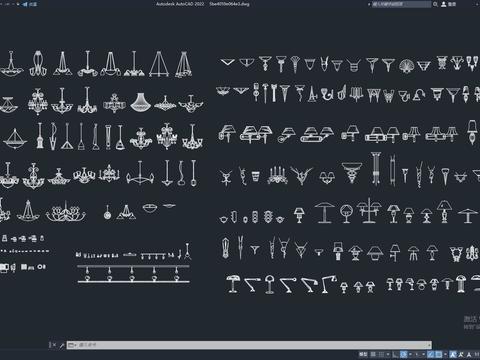Click annotation scale icon in status bar

click(x=469, y=354)
